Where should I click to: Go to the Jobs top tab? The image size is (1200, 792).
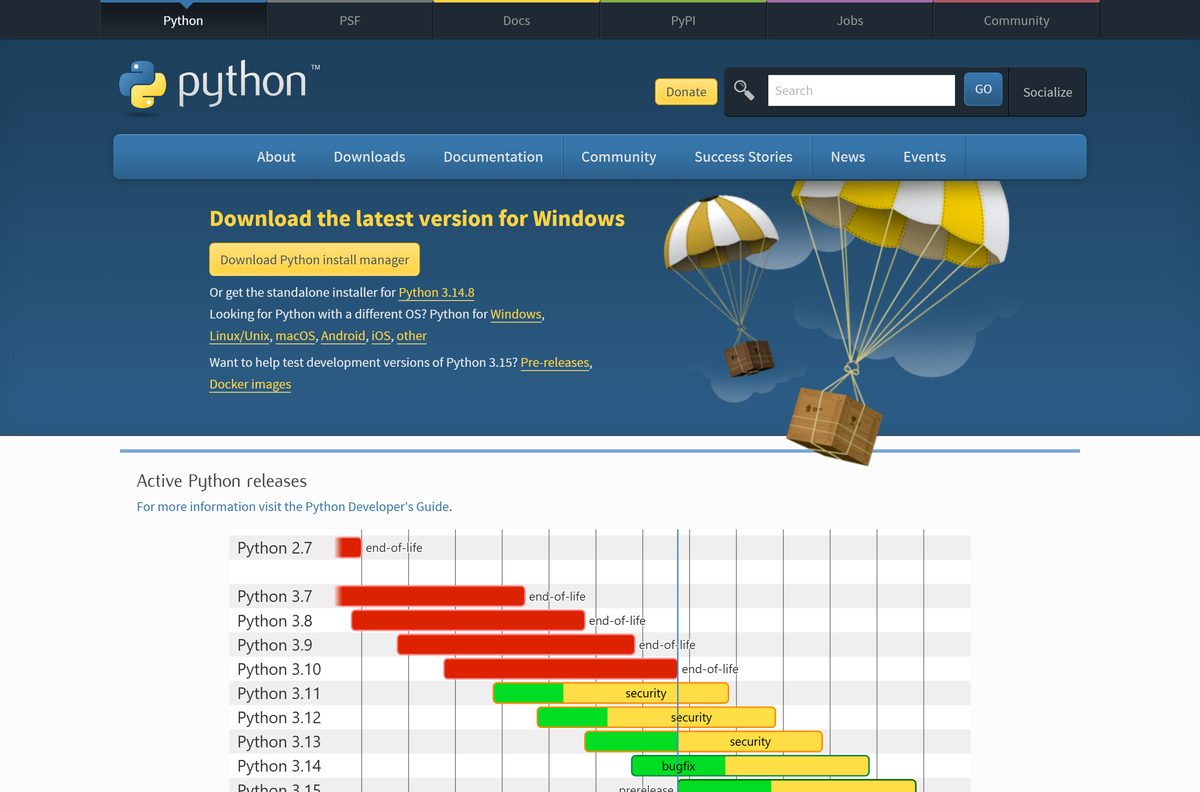point(850,20)
